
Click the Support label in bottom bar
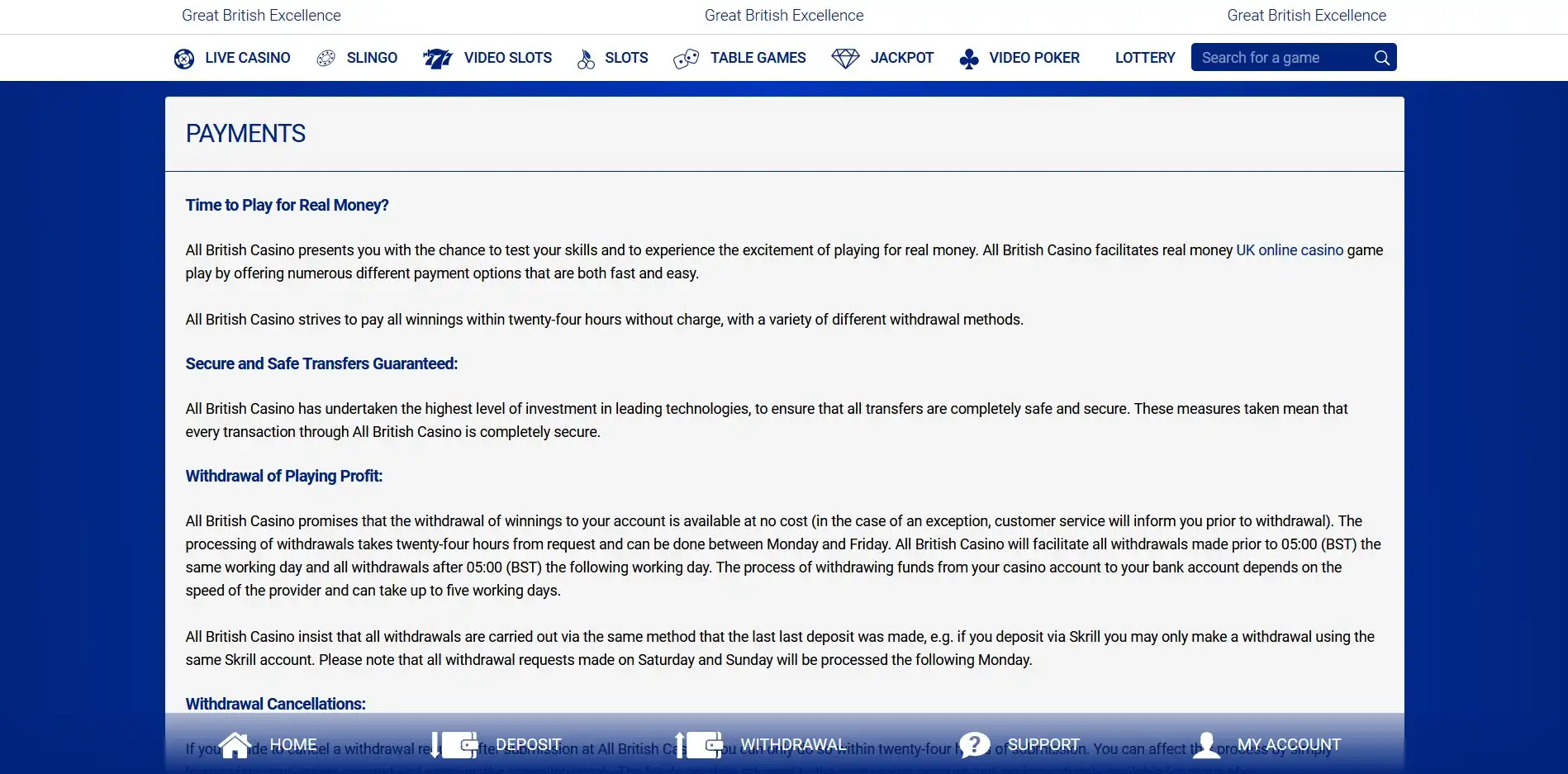[1043, 745]
